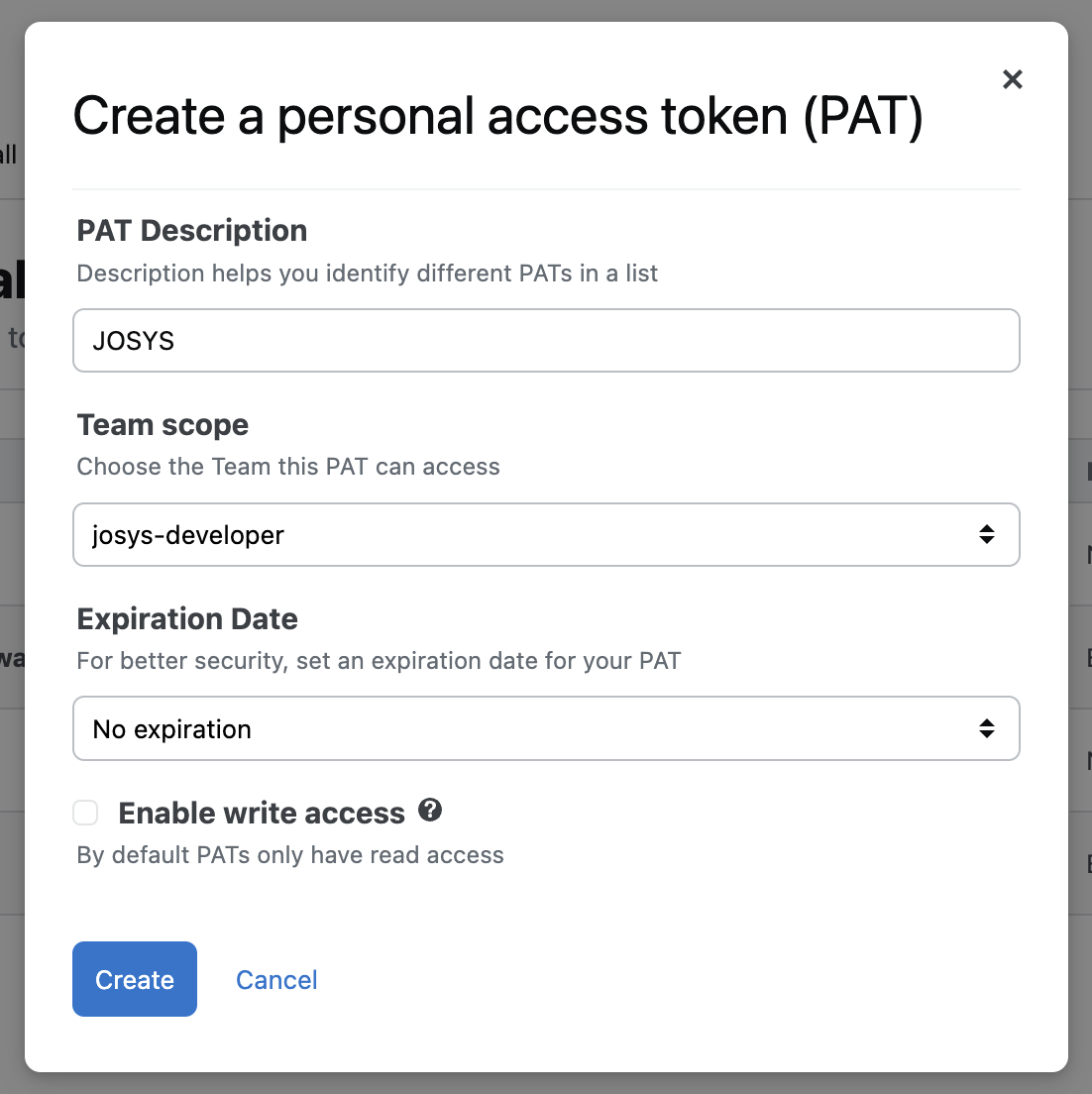Click the 'Enable write access' label text

[262, 814]
